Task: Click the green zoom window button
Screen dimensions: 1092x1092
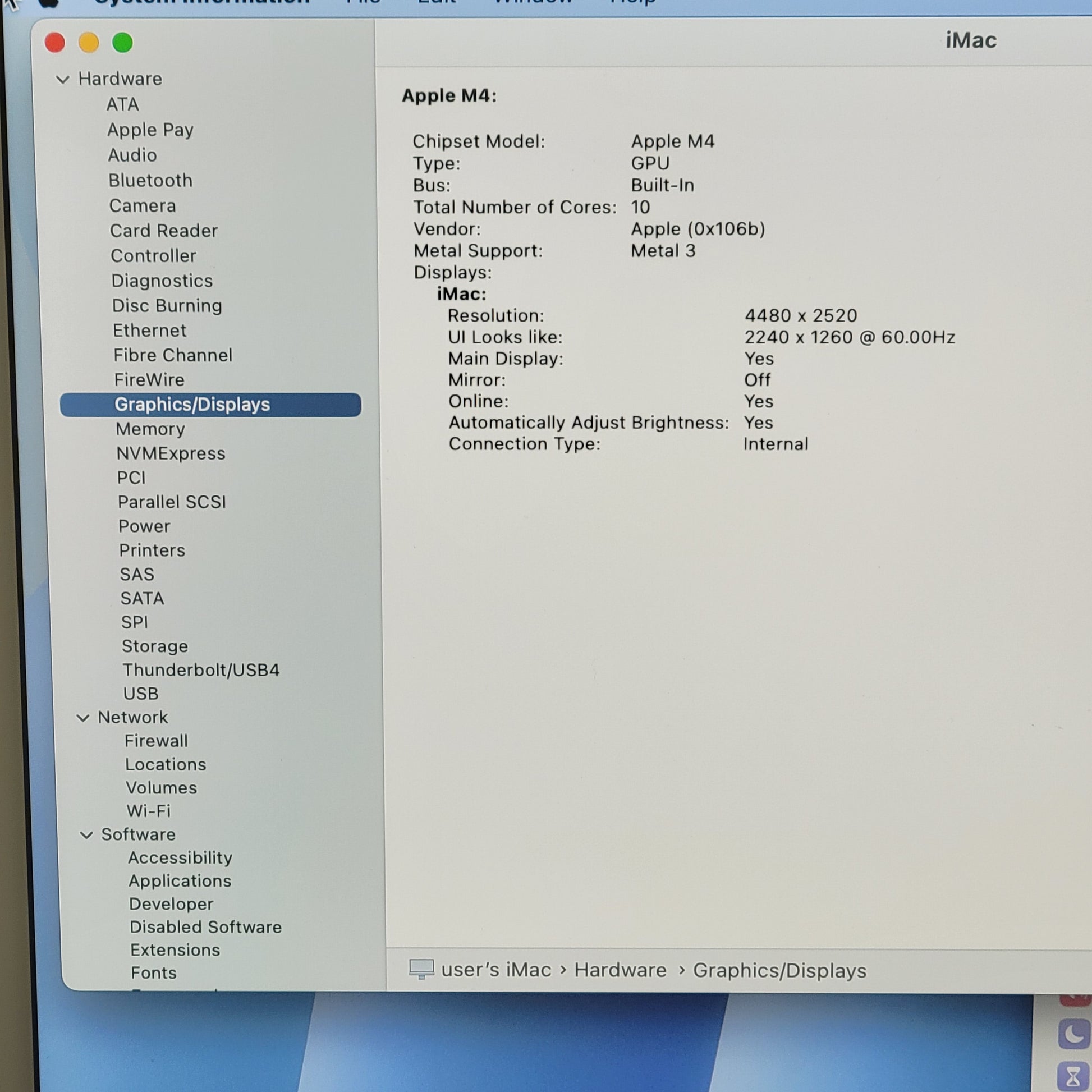Action: 122,43
